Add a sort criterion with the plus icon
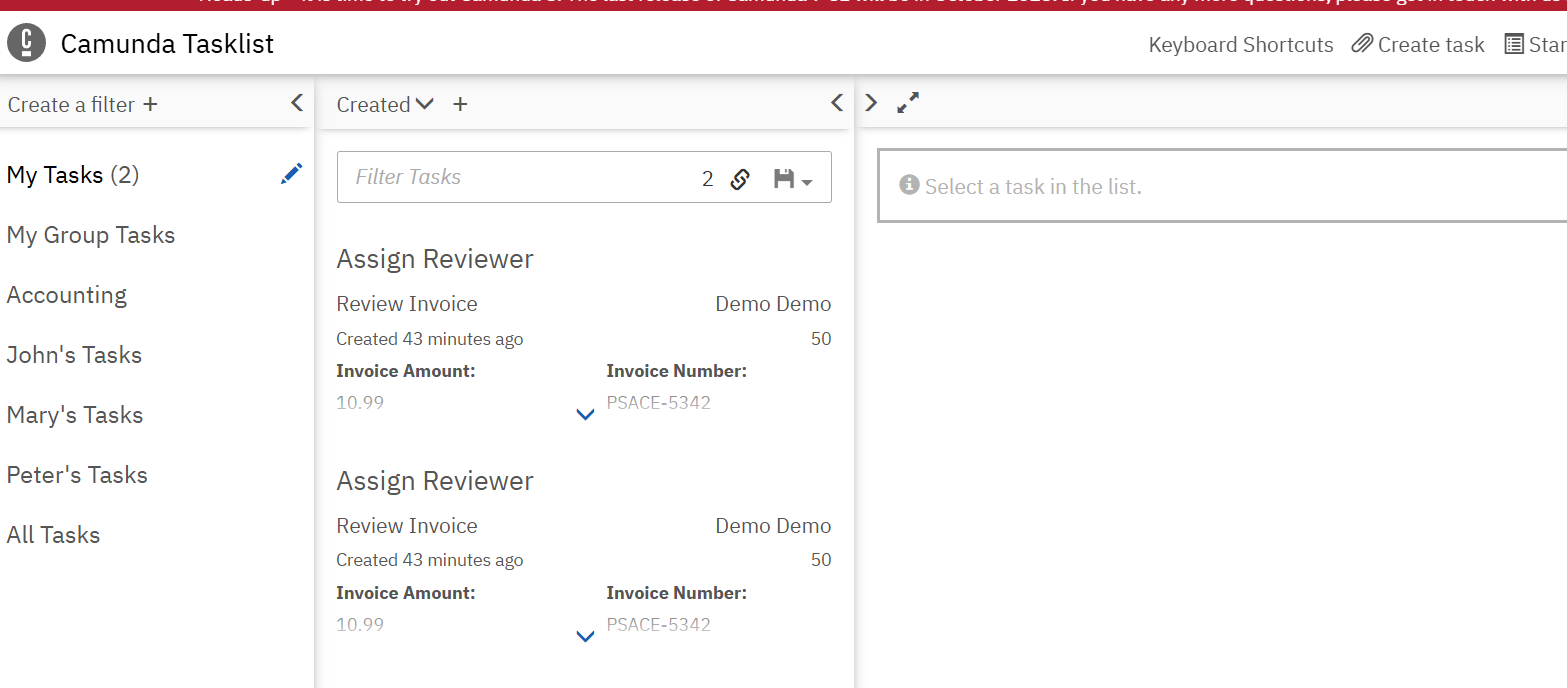 coord(460,104)
